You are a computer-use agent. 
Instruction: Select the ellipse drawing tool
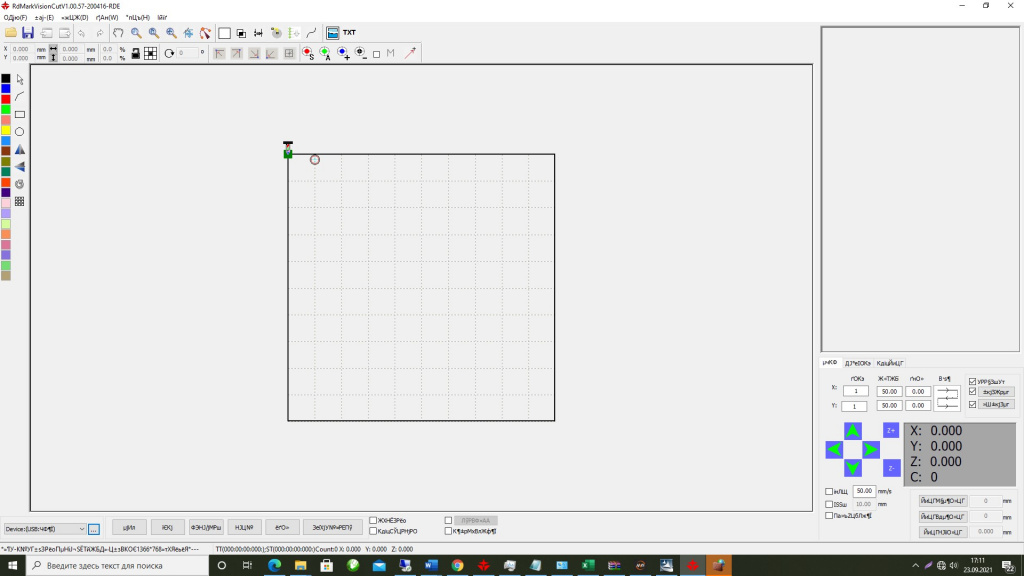[x=20, y=132]
